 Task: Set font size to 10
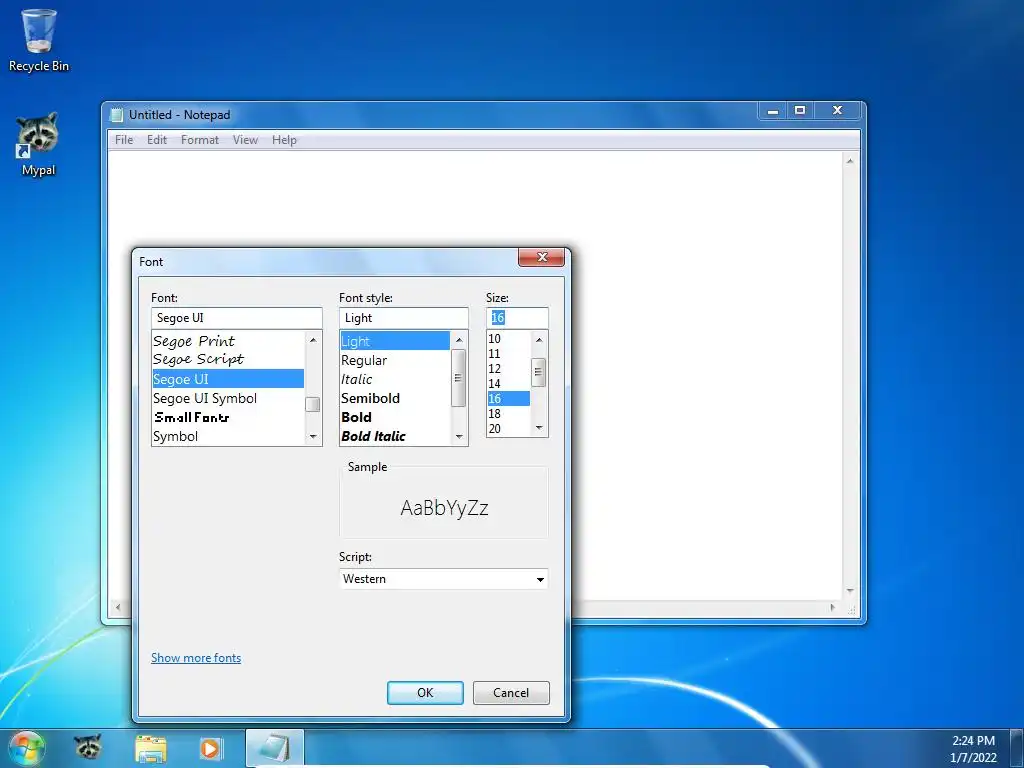[x=508, y=339]
